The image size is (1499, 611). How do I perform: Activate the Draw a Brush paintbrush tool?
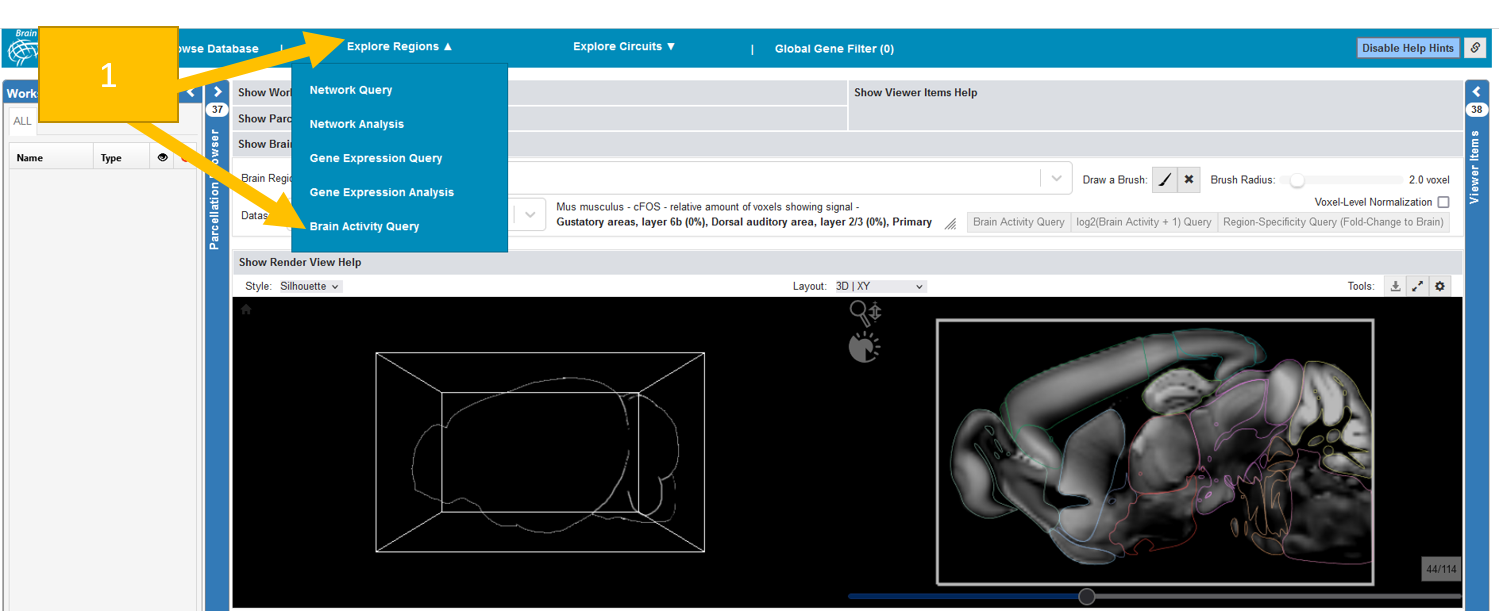1164,180
